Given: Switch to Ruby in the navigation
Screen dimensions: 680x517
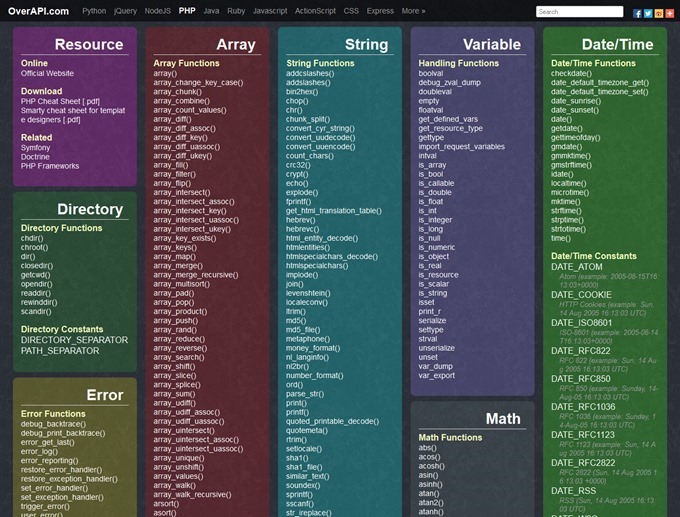Looking at the screenshot, I should [236, 11].
